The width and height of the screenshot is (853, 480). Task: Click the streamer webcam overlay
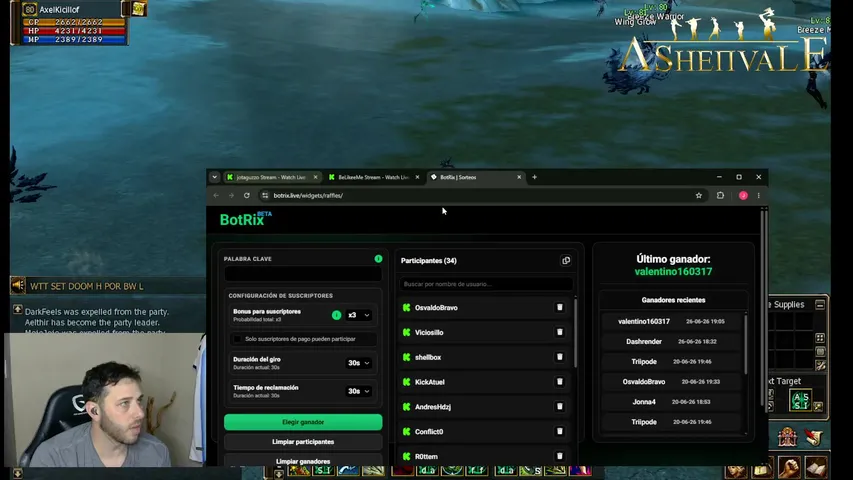pos(104,400)
